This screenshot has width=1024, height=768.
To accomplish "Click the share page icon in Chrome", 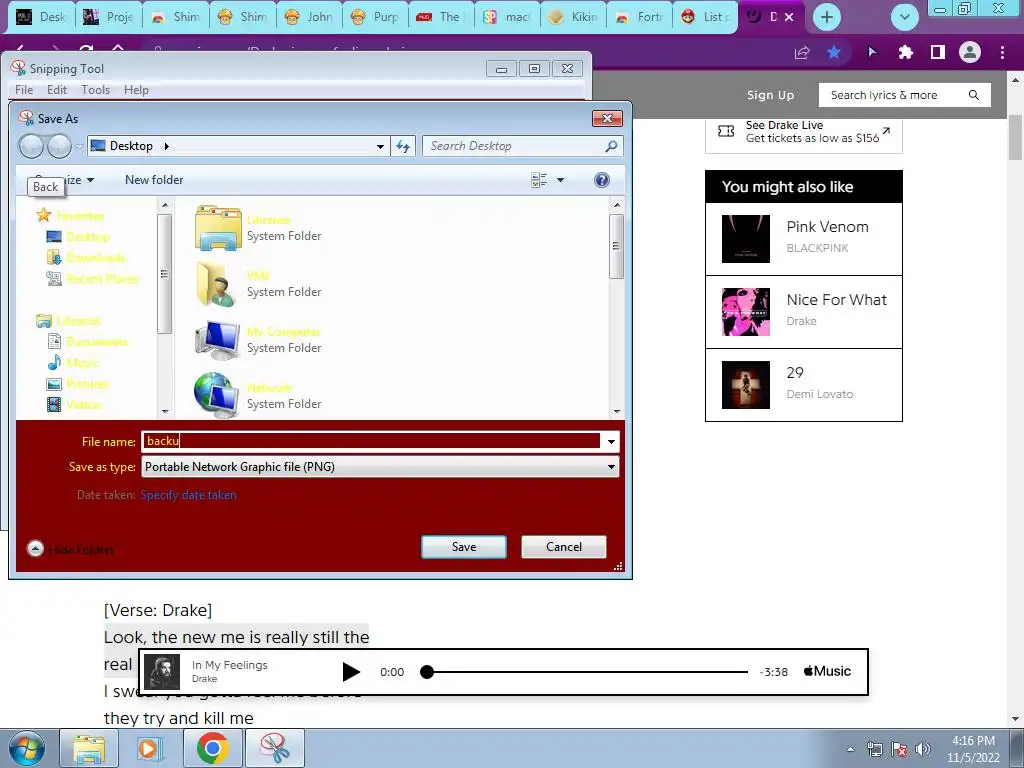I will pos(801,52).
